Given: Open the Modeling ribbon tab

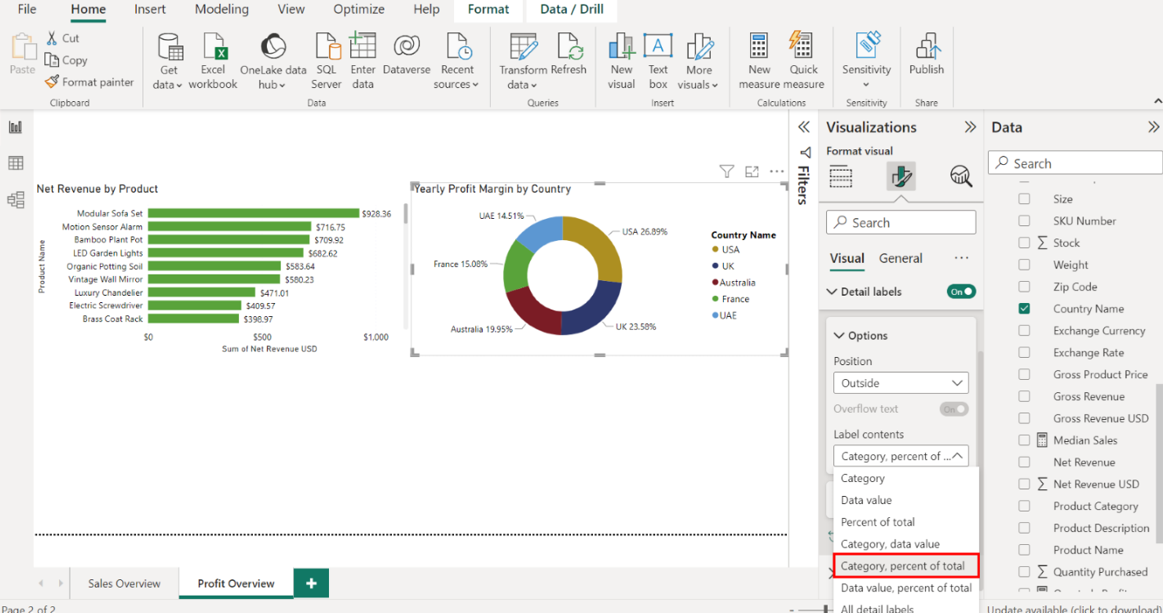Looking at the screenshot, I should (221, 10).
